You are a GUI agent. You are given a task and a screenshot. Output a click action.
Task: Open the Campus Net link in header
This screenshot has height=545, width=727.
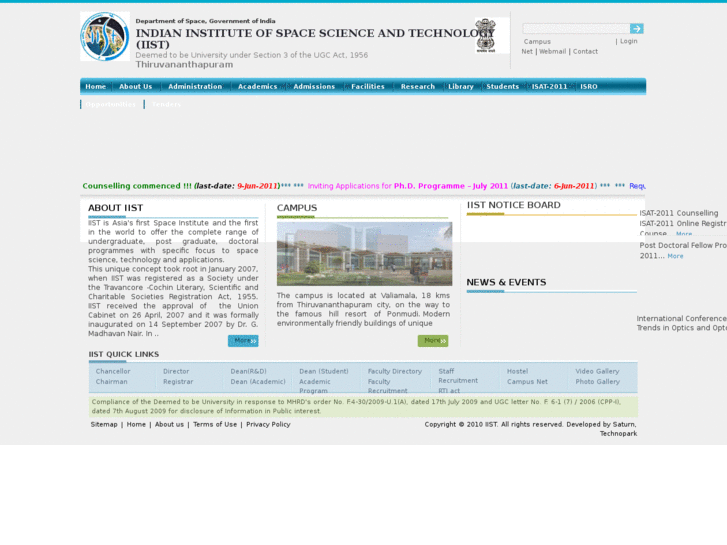tap(537, 42)
